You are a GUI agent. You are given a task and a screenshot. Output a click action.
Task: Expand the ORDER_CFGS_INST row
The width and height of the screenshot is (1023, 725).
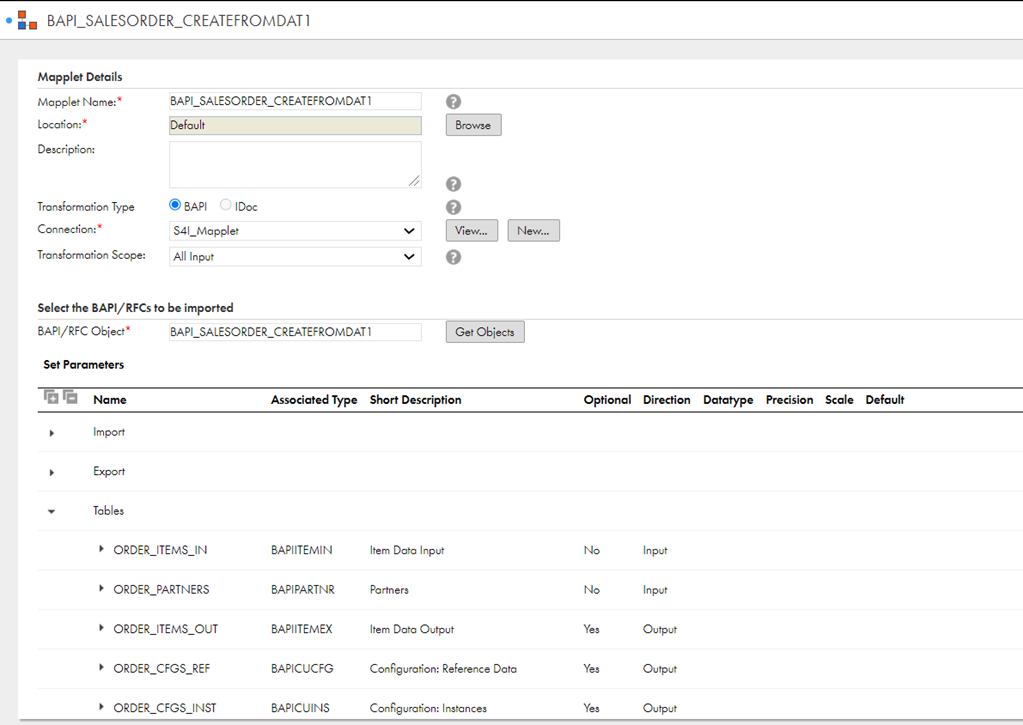[101, 707]
